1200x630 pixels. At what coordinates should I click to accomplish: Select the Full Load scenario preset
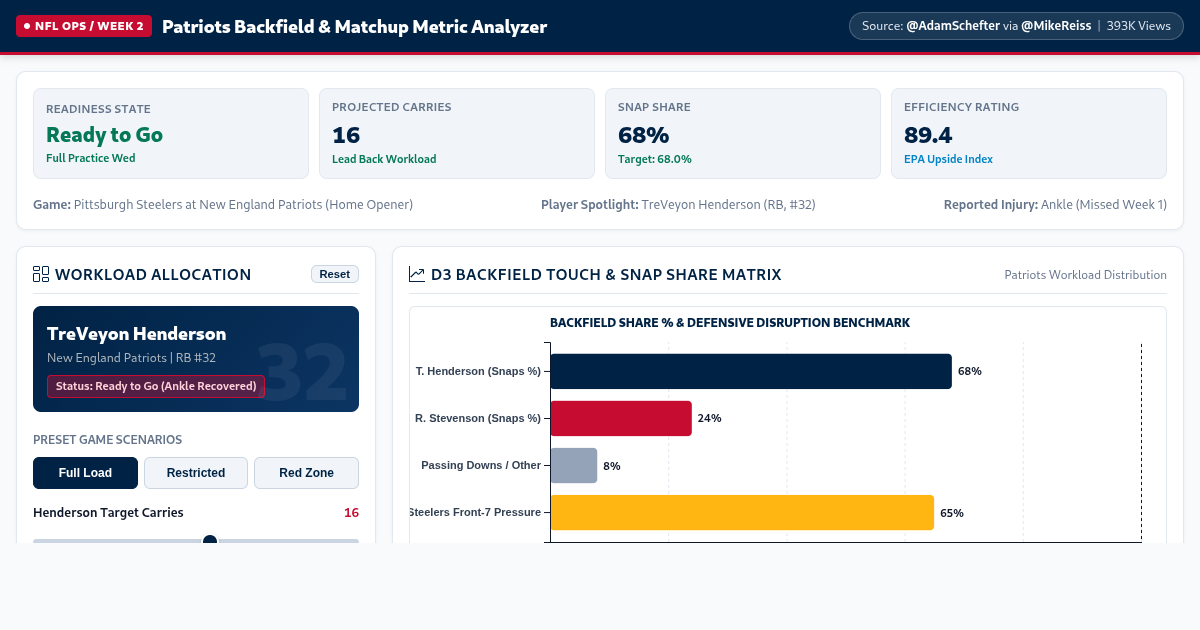[85, 473]
